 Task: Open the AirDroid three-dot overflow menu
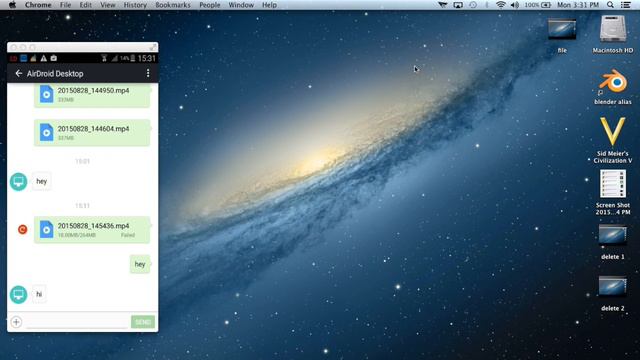click(148, 73)
